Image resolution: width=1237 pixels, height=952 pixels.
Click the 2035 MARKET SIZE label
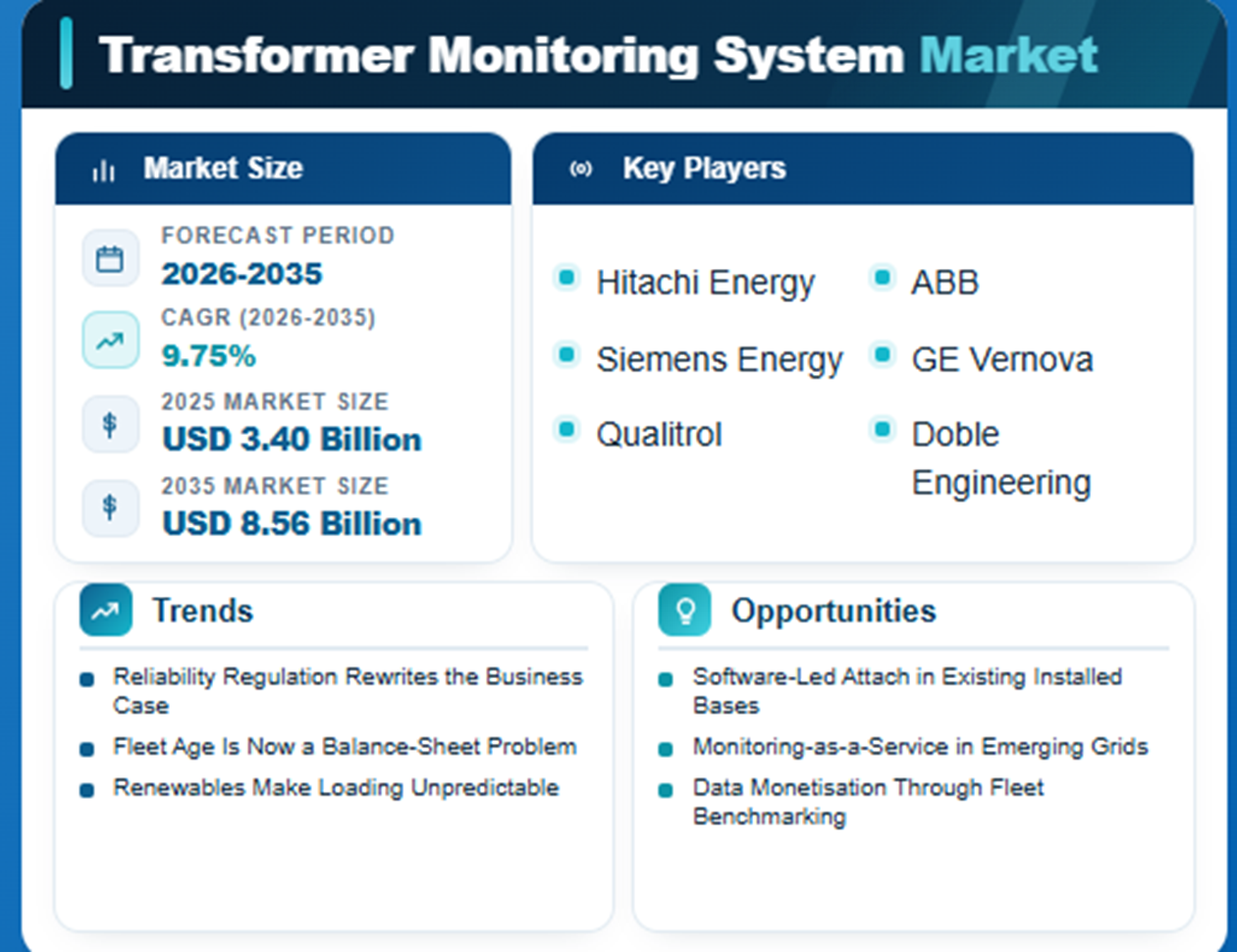[275, 486]
